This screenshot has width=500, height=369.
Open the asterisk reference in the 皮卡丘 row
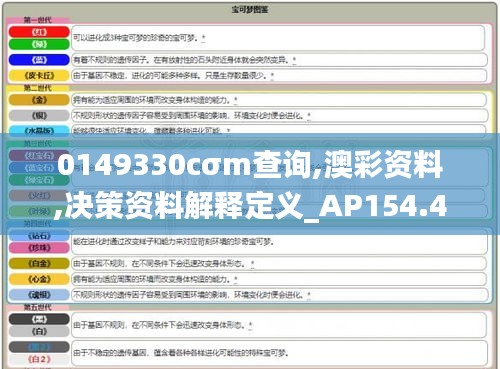272,75
